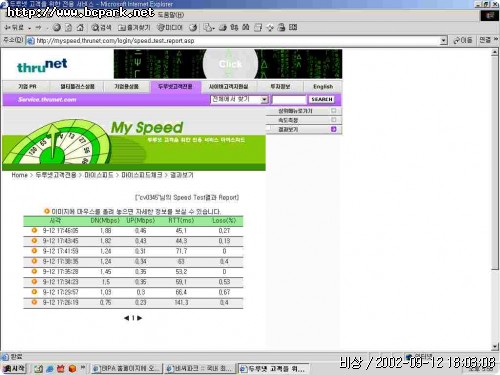
Task: Go back with the 뒤로 toolbar button
Action: pos(14,28)
